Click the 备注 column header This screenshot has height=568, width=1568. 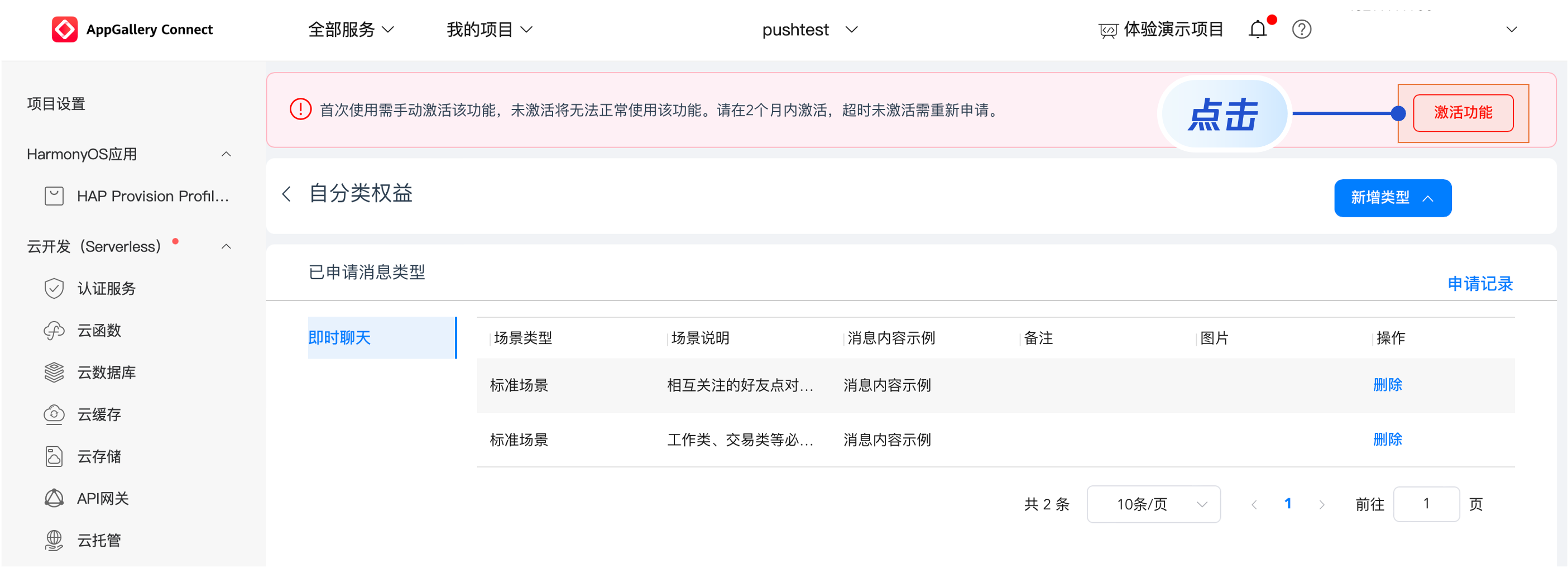1038,338
